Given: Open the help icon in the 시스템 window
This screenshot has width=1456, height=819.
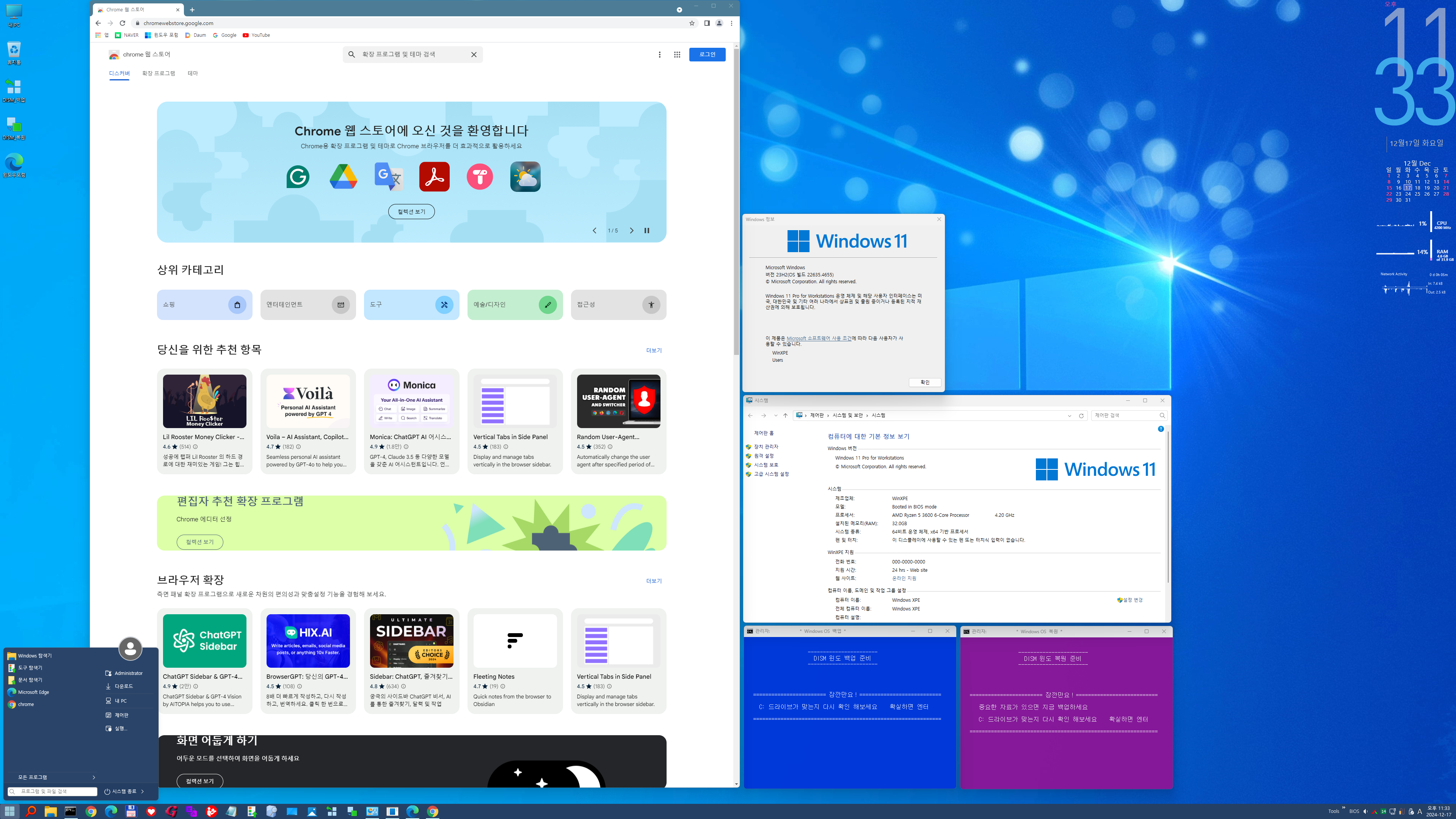Looking at the screenshot, I should point(1160,429).
